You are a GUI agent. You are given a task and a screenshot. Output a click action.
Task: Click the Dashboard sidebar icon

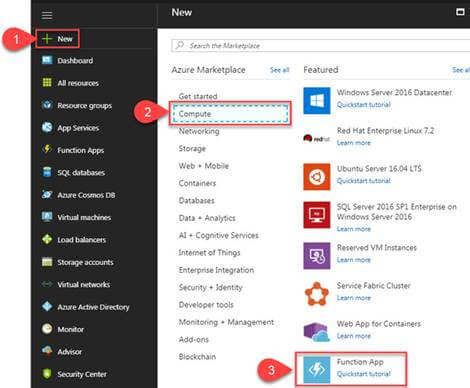47,60
